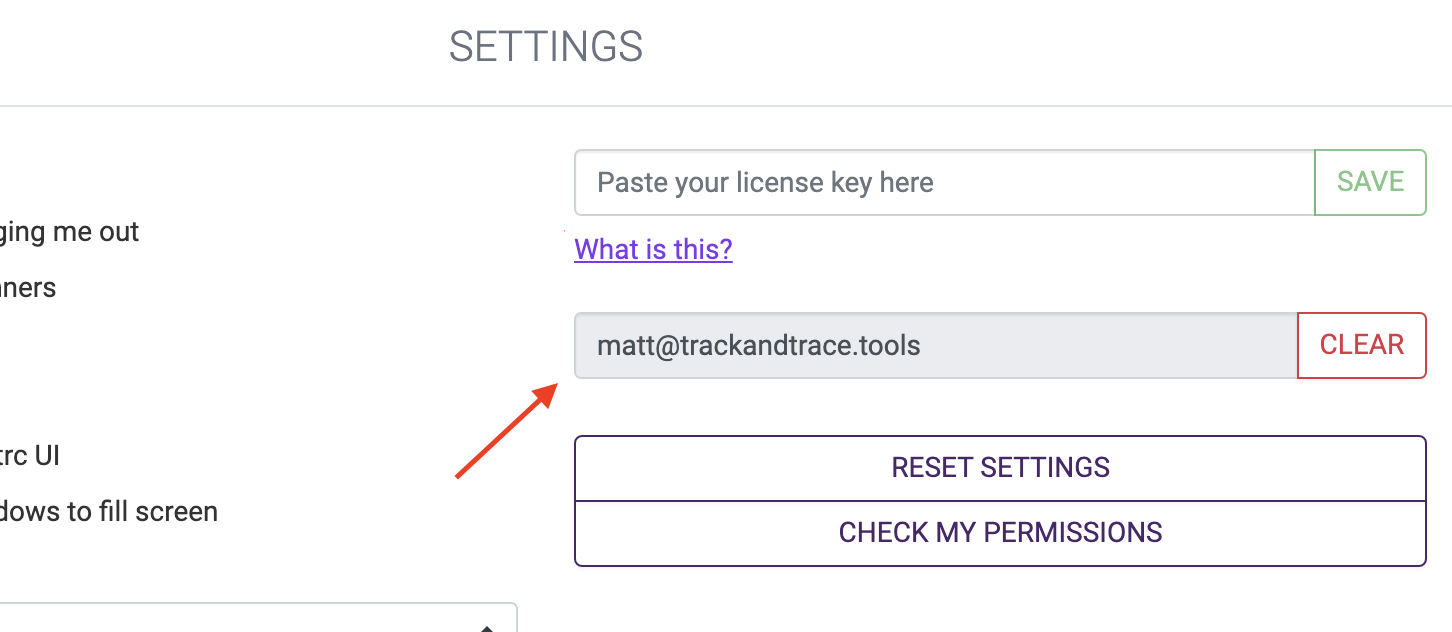Viewport: 1452px width, 632px height.
Task: Click the bottom select box's arrow indicator
Action: click(487, 626)
